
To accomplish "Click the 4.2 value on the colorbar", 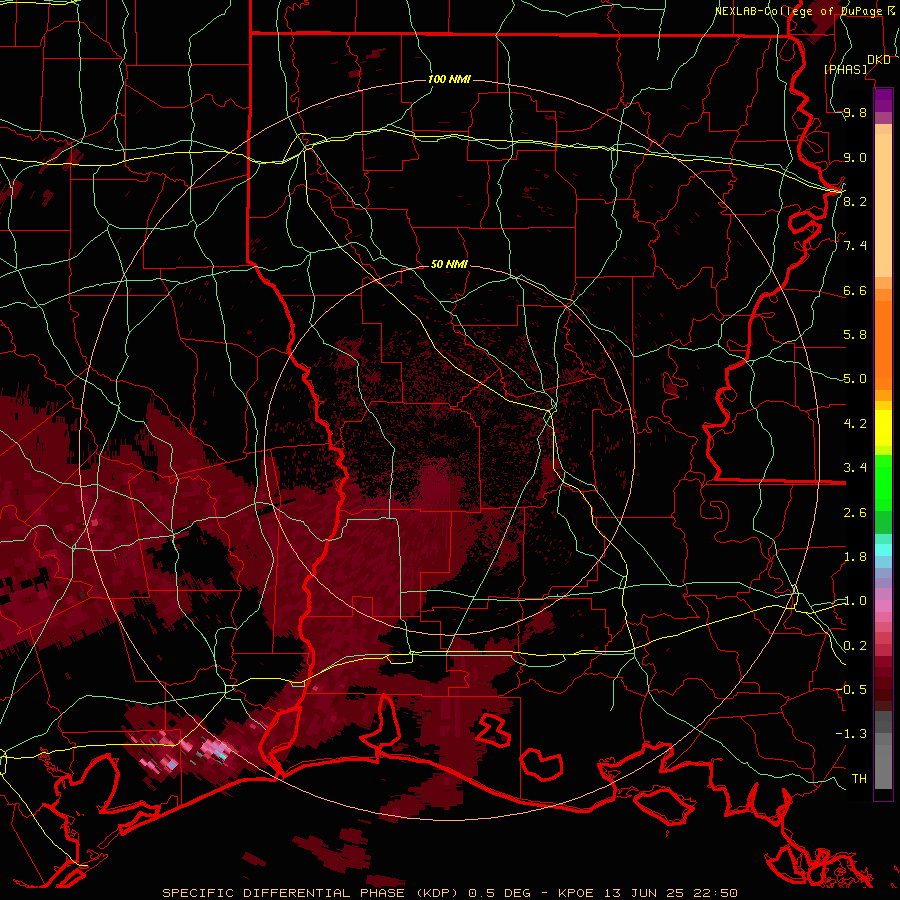I will tap(855, 424).
